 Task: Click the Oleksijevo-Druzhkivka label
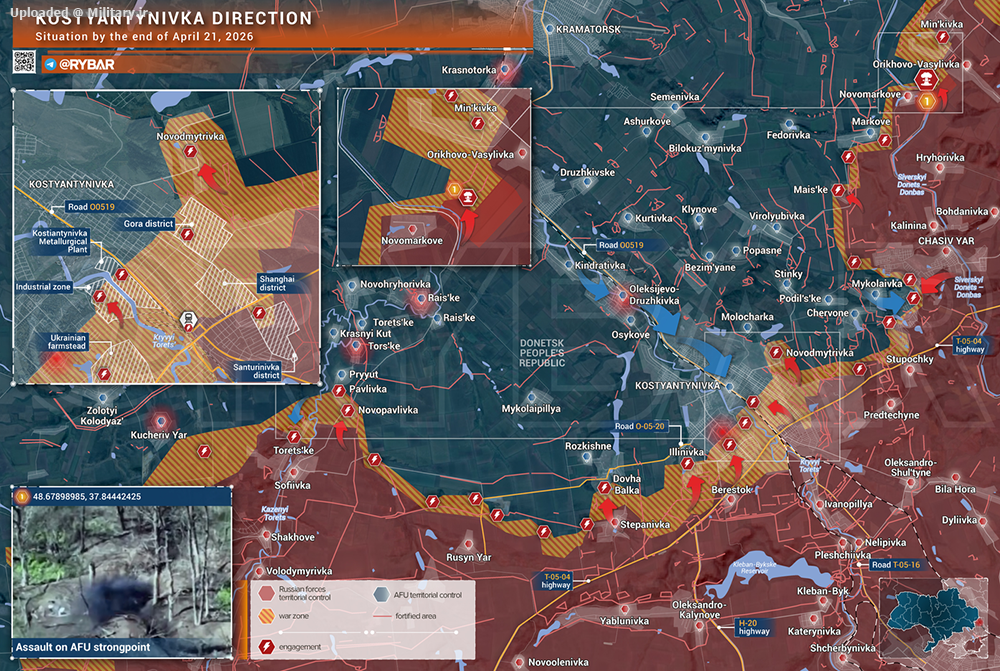[654, 295]
